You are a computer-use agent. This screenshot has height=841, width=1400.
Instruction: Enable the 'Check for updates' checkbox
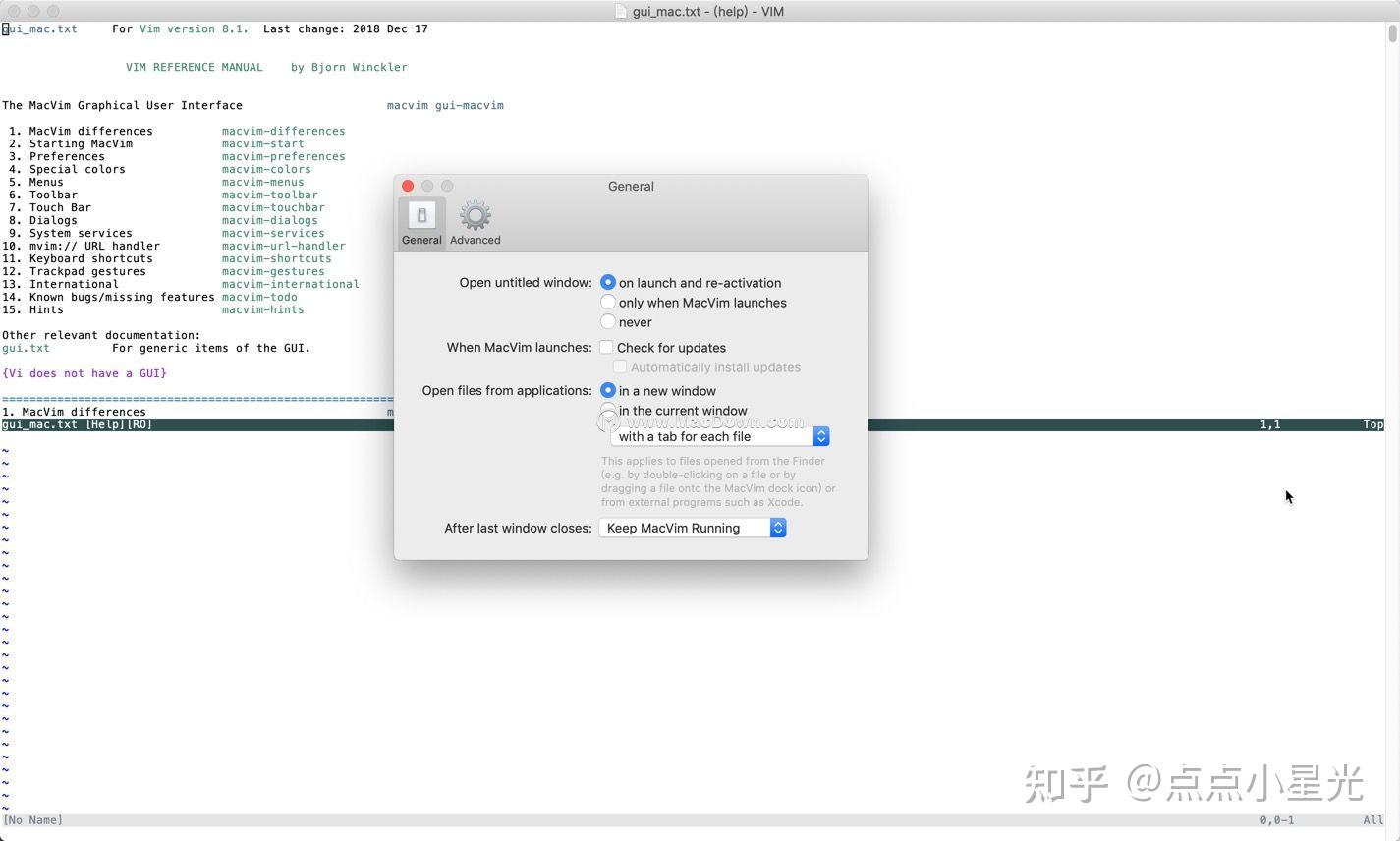point(606,347)
